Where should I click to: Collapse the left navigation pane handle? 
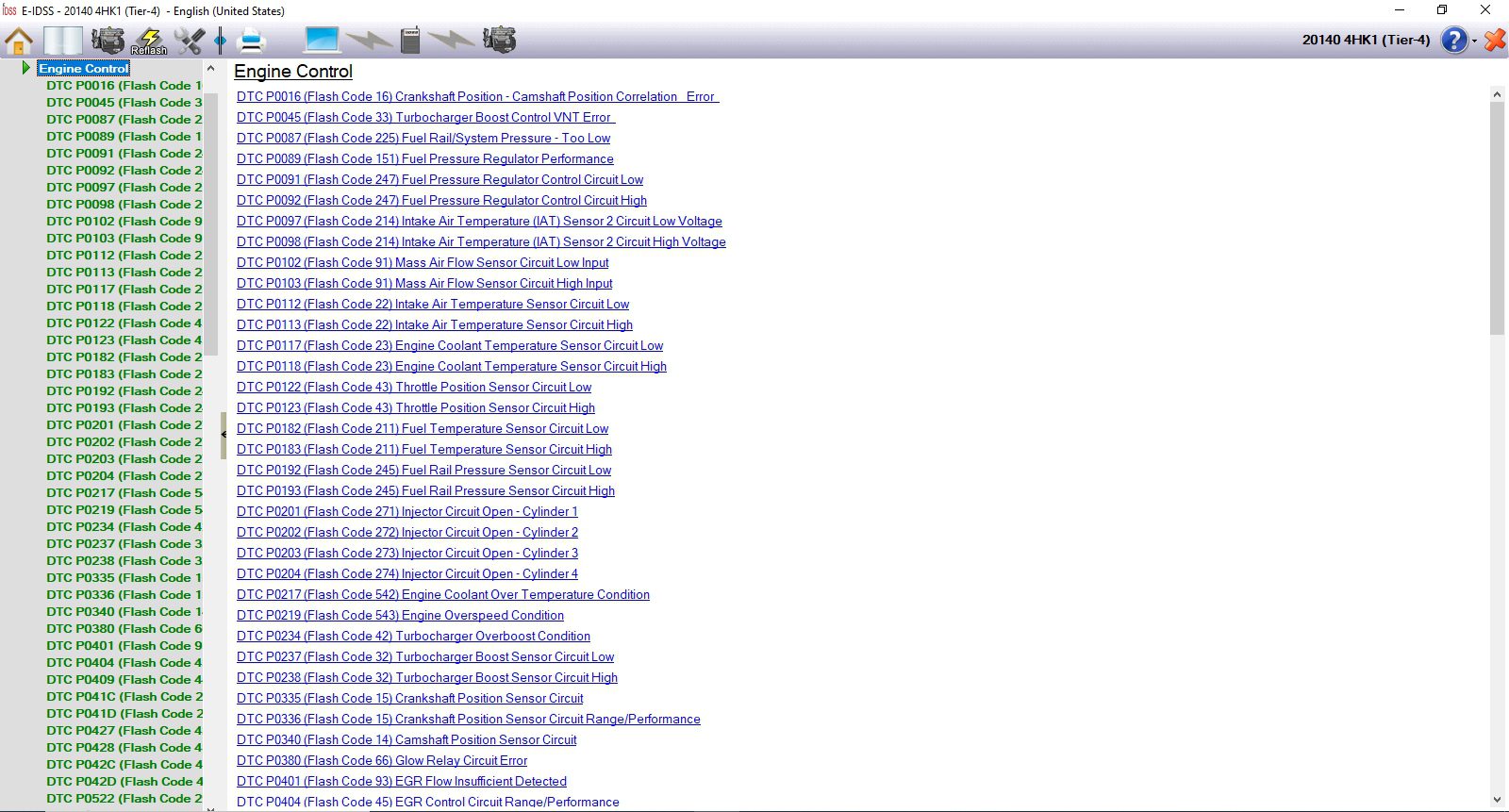(224, 435)
